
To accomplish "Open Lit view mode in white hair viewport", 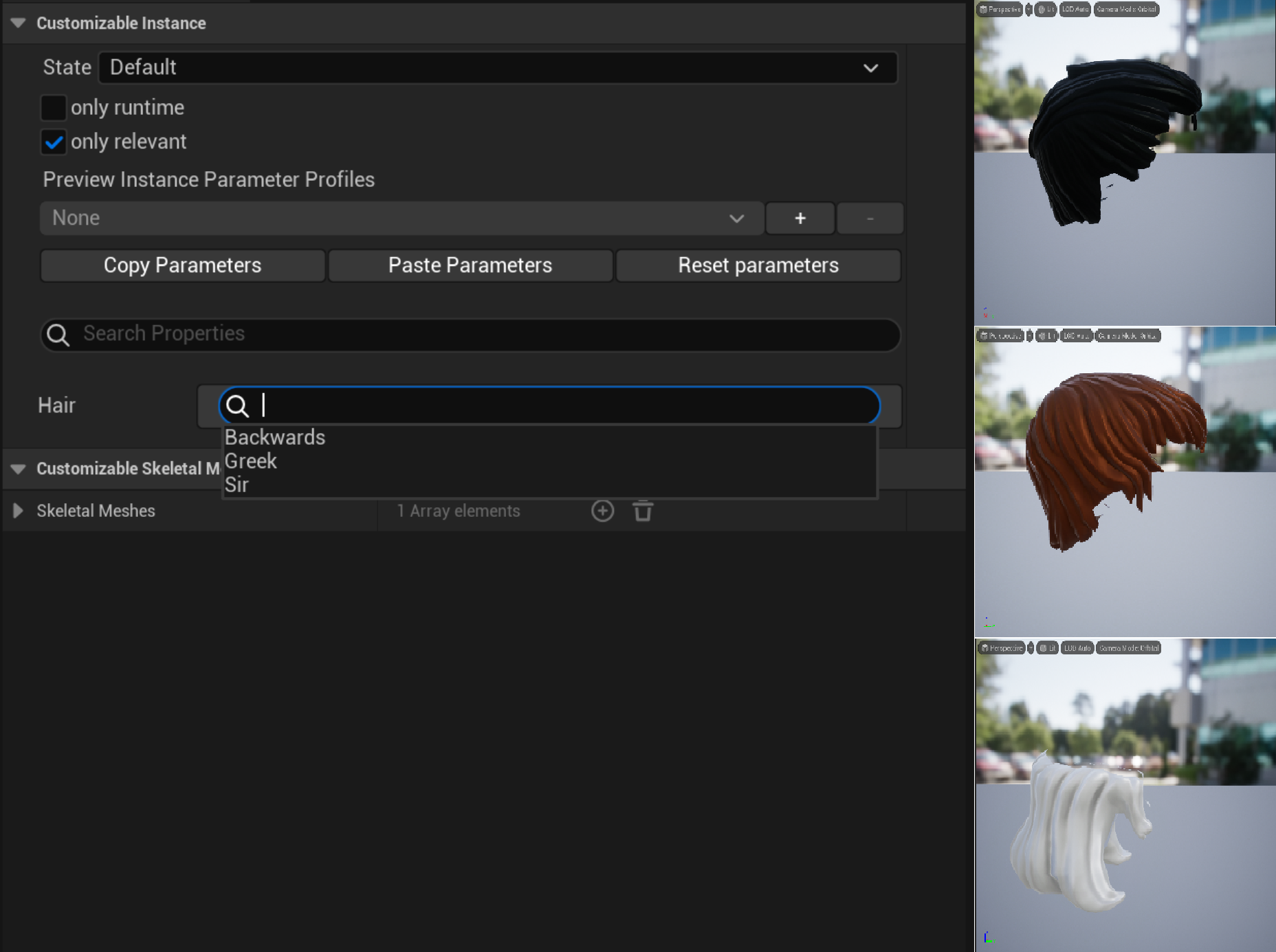I will [x=1048, y=648].
